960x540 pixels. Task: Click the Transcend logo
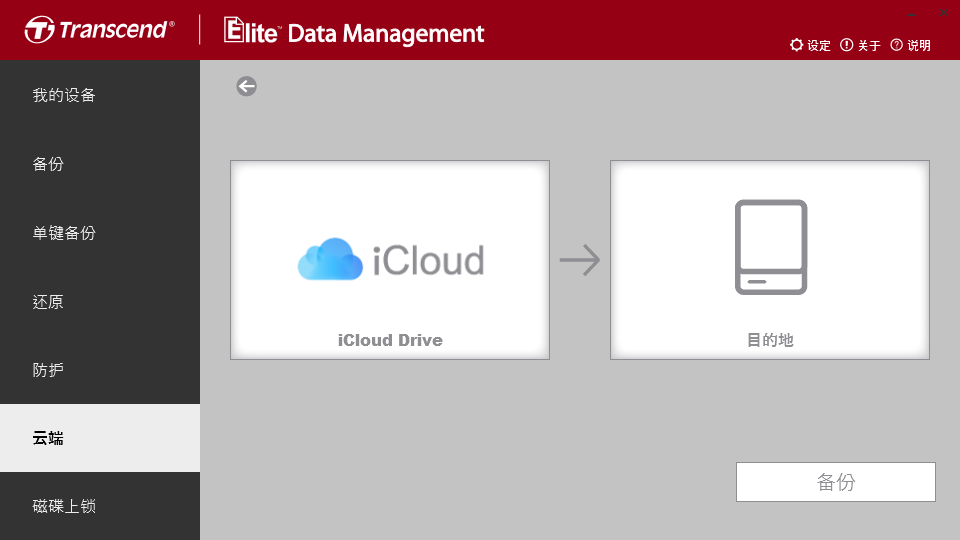(x=100, y=30)
